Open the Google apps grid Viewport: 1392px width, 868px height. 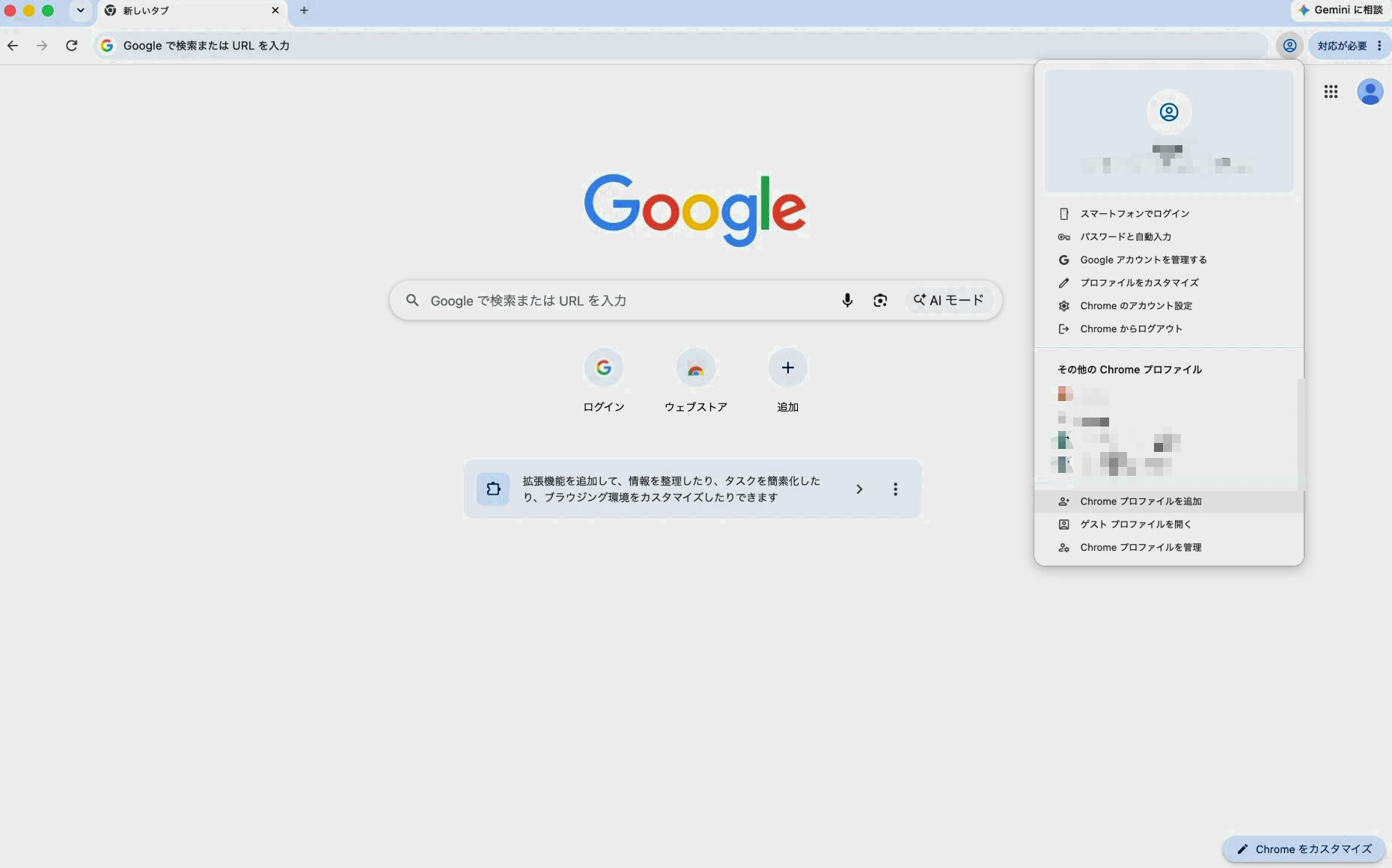click(x=1331, y=91)
